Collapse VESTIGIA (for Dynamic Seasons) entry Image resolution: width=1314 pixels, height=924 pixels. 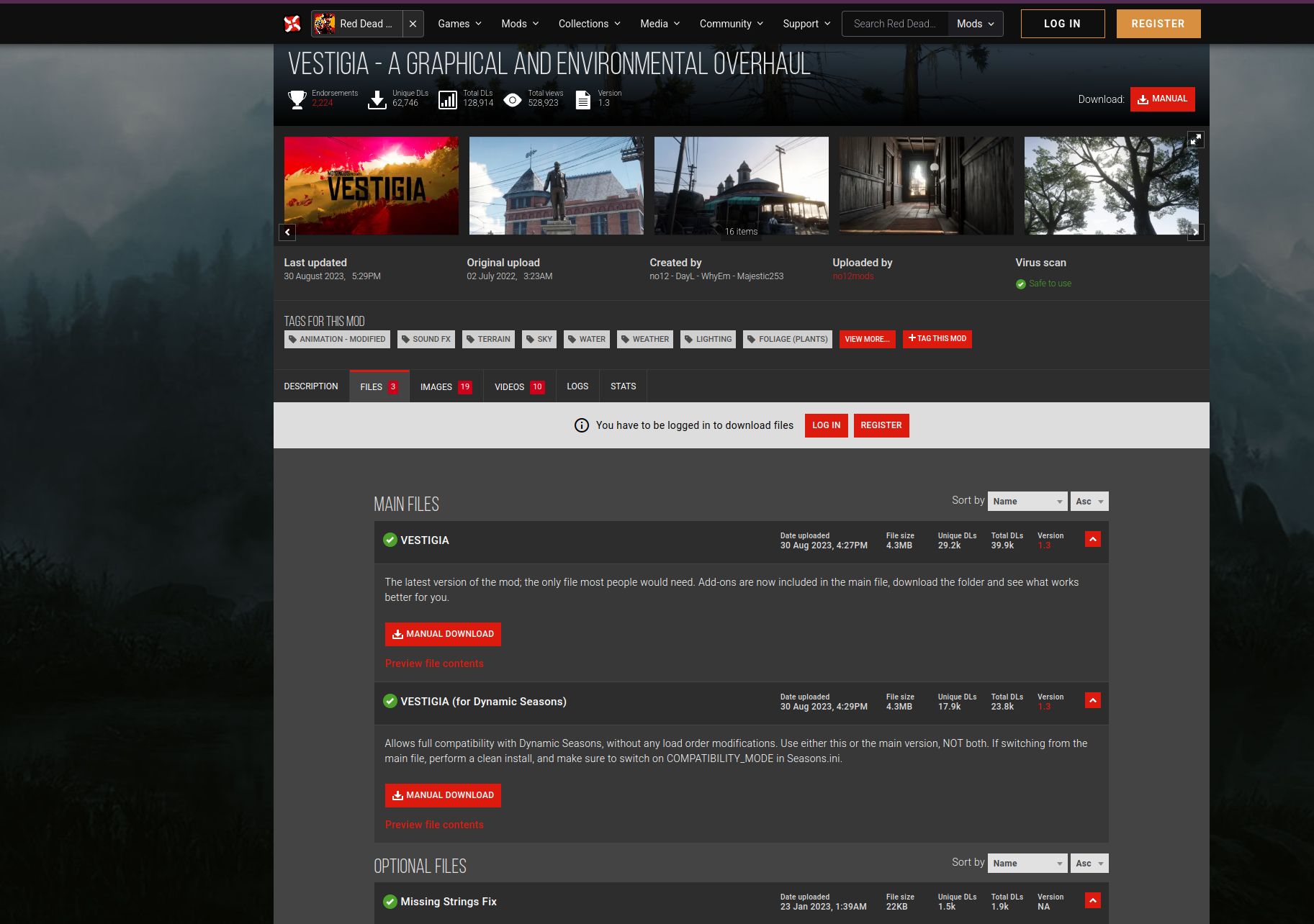(1092, 701)
